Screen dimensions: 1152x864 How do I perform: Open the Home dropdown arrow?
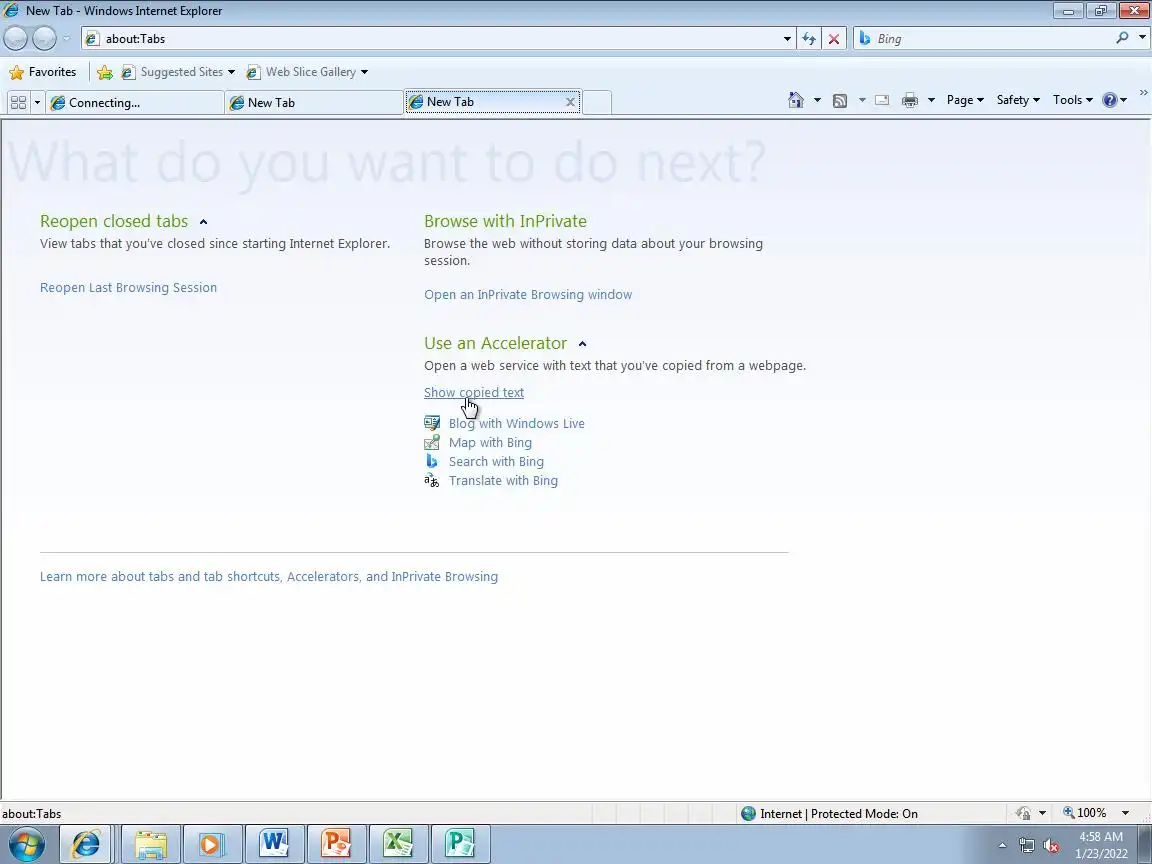817,100
